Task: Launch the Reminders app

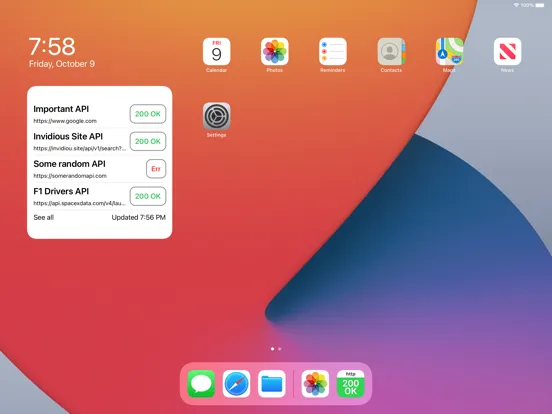Action: [x=333, y=51]
